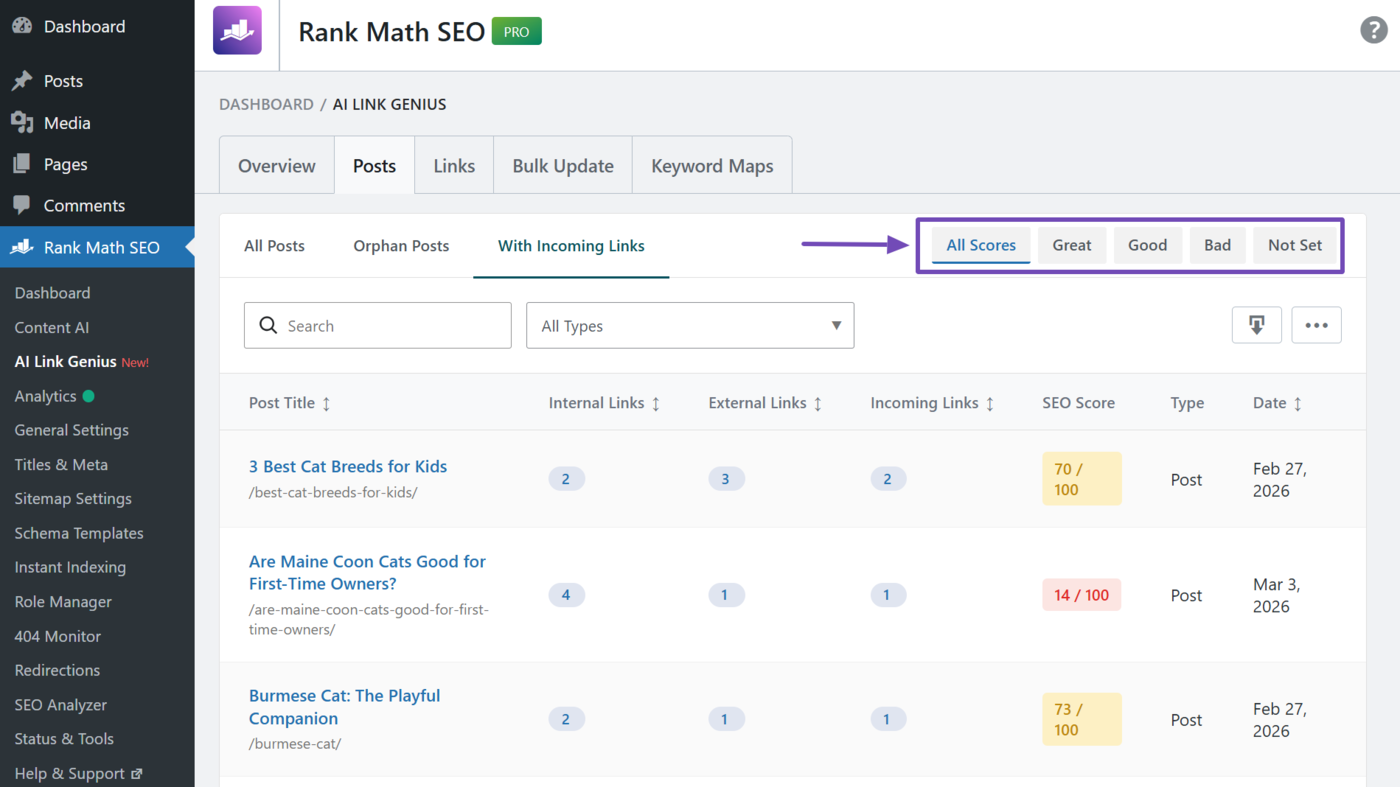Switch to the Overview tab
This screenshot has height=787, width=1400.
pos(277,166)
